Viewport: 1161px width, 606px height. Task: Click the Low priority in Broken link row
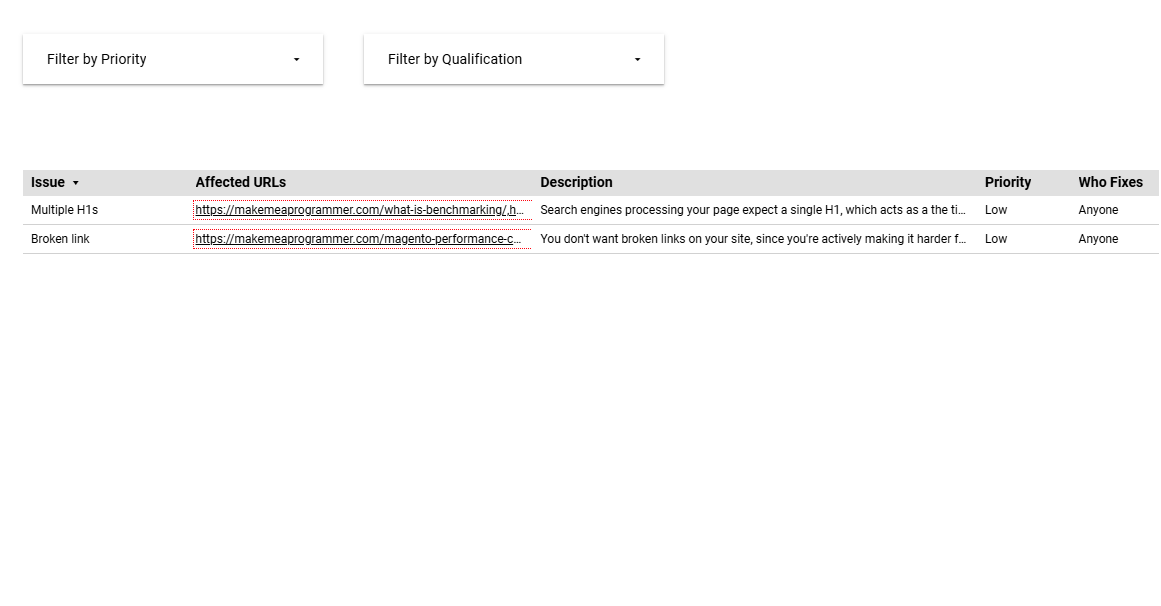pos(996,239)
